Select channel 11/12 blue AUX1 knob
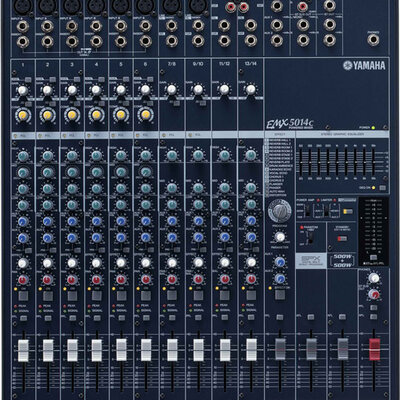Viewport: 400px width, 400px height. coord(224,221)
